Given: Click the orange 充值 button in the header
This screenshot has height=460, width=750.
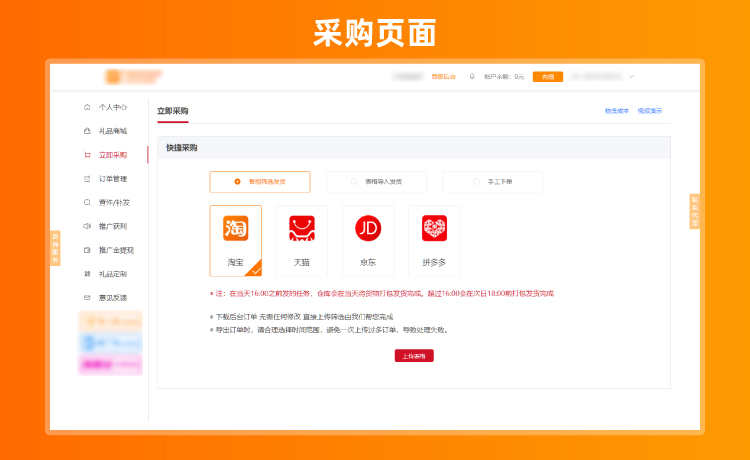Looking at the screenshot, I should point(548,77).
